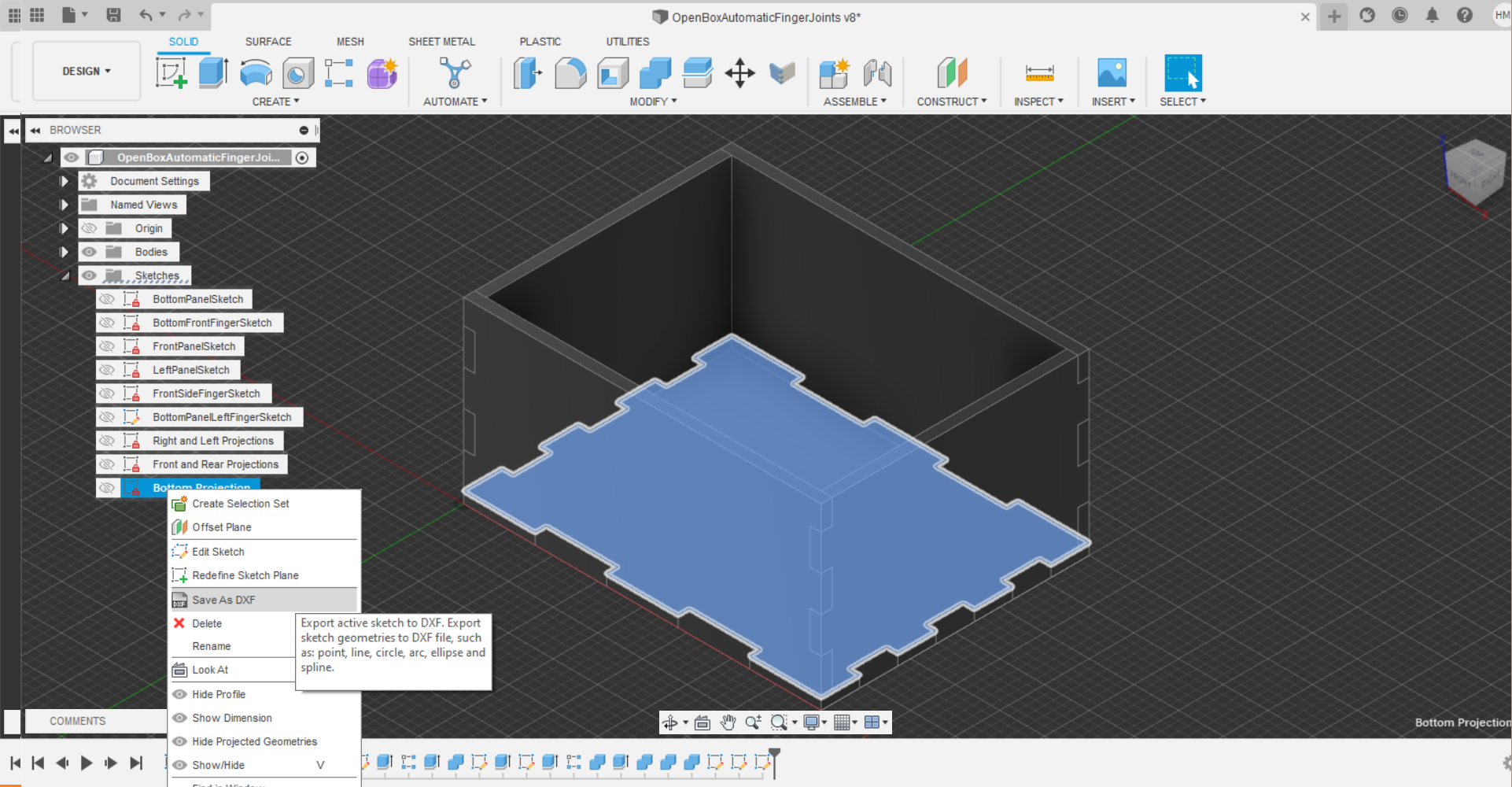This screenshot has height=787, width=1512.
Task: Toggle visibility of Sketches folder
Action: click(90, 275)
